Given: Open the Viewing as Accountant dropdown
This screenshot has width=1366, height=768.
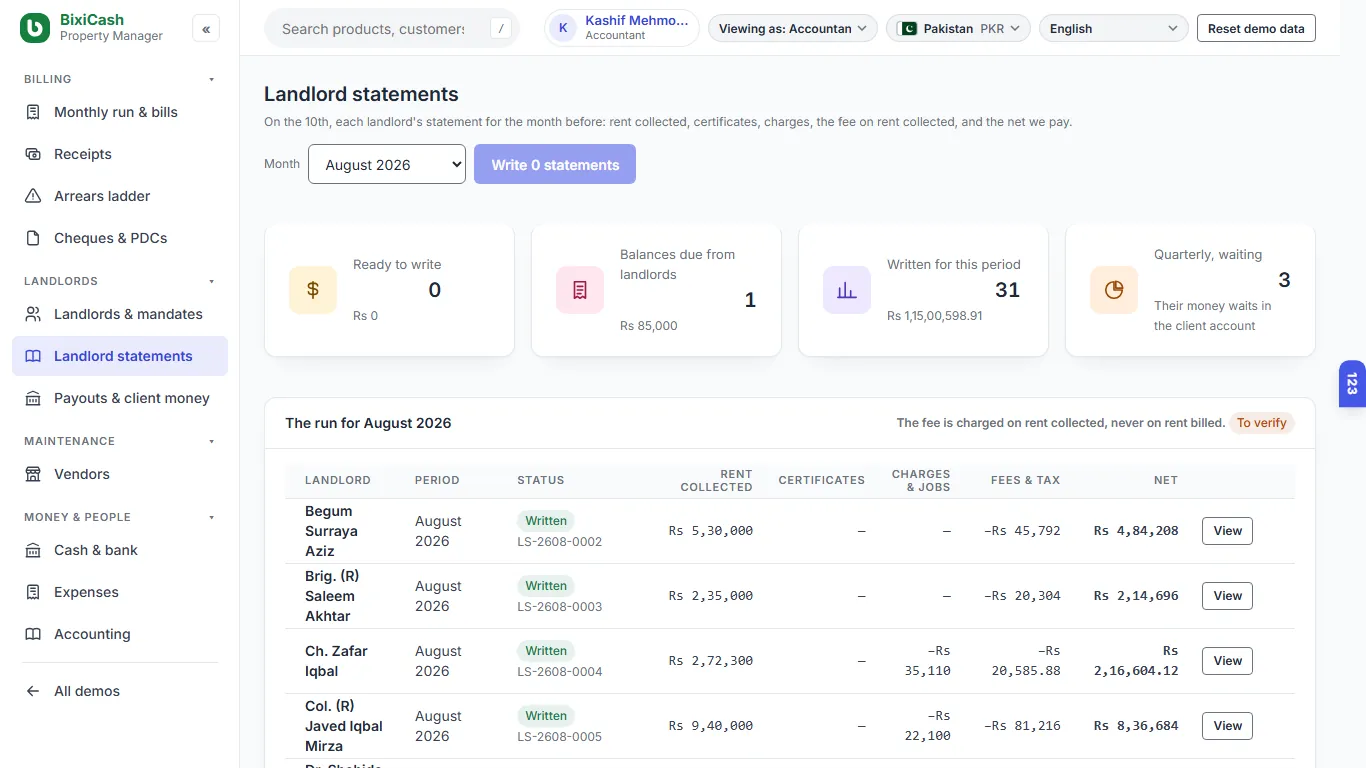Looking at the screenshot, I should click(793, 29).
